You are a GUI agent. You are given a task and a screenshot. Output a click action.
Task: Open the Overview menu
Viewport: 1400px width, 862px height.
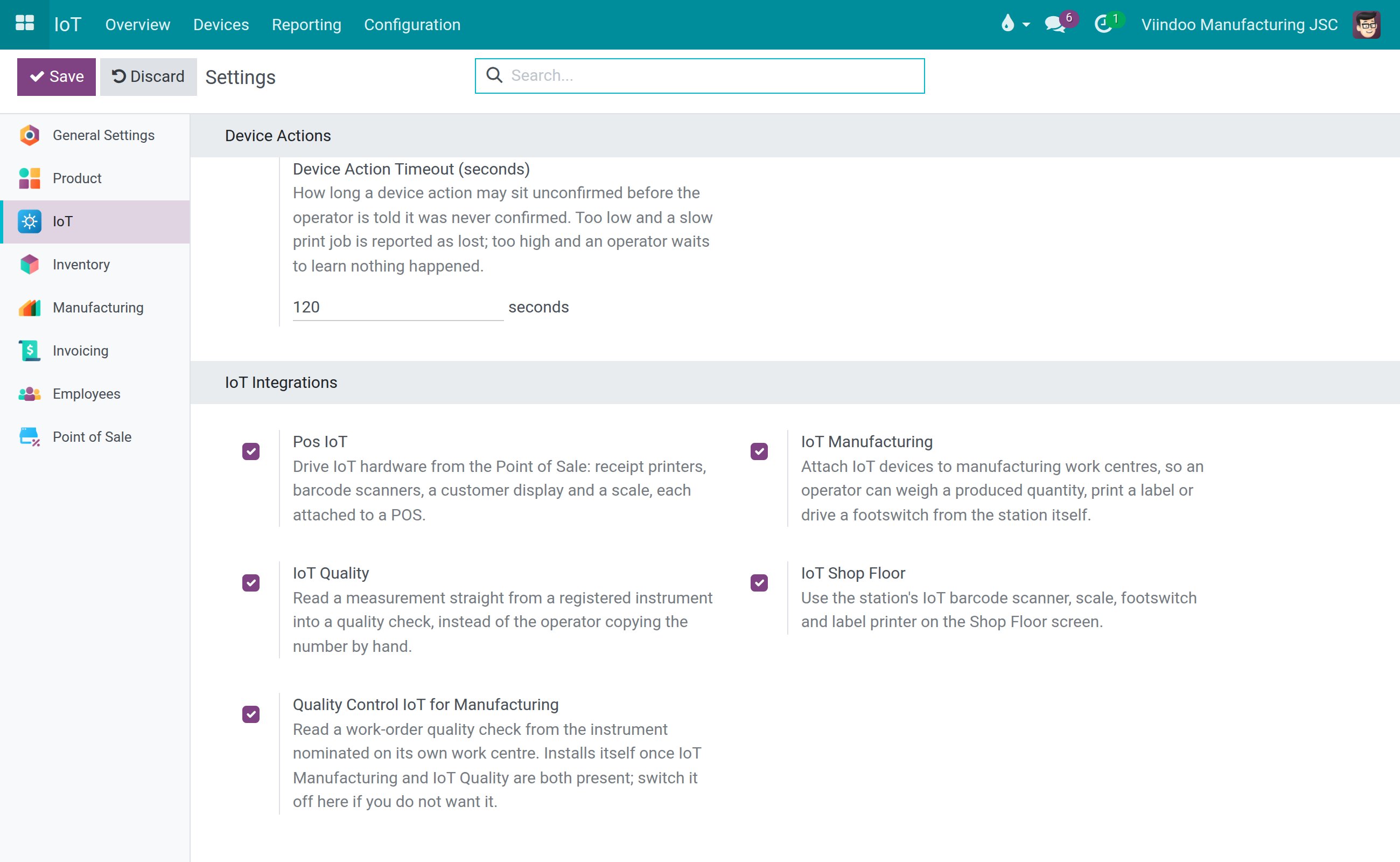pyautogui.click(x=138, y=25)
